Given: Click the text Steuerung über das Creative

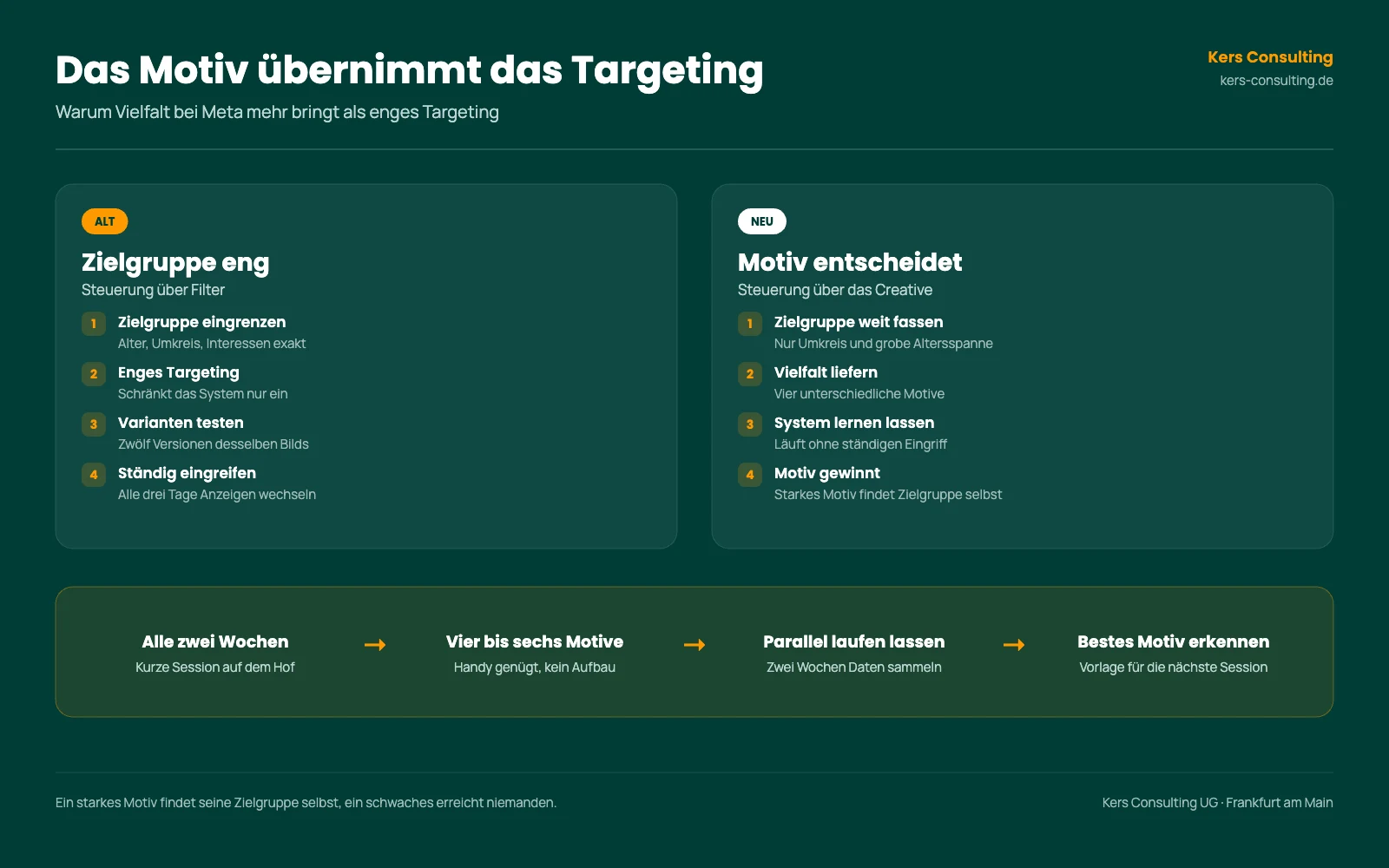Looking at the screenshot, I should [835, 290].
